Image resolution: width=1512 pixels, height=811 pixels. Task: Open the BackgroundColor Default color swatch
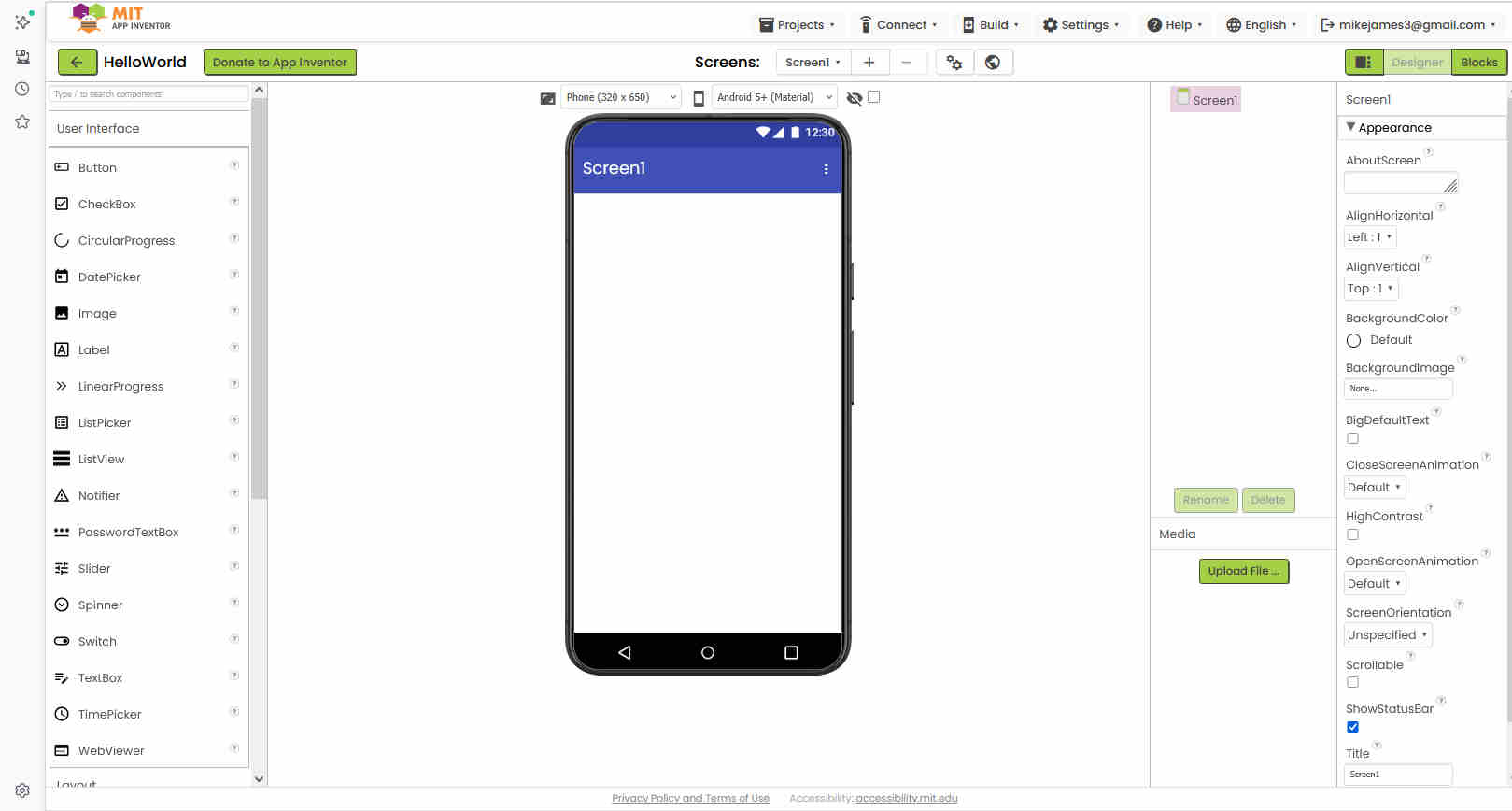1354,341
